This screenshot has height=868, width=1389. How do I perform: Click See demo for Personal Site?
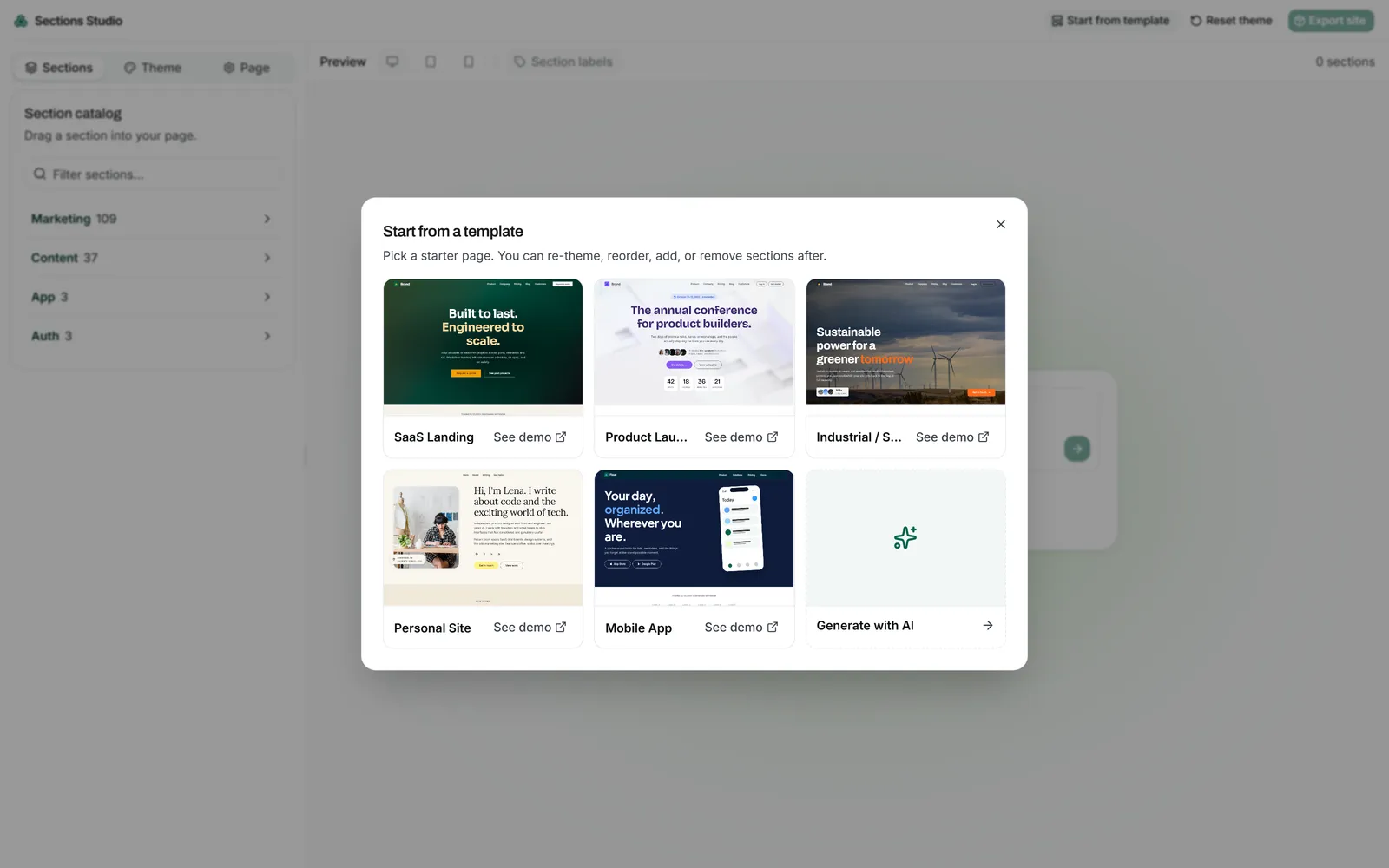[x=530, y=627]
